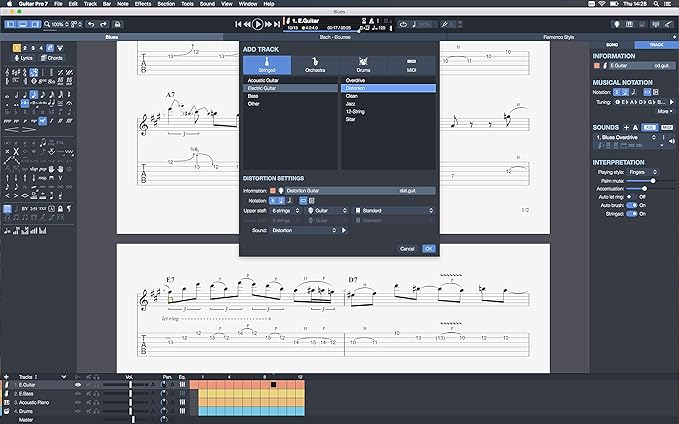The height and width of the screenshot is (424, 679).
Task: Click Cancel in the Add Track dialog
Action: tap(407, 248)
